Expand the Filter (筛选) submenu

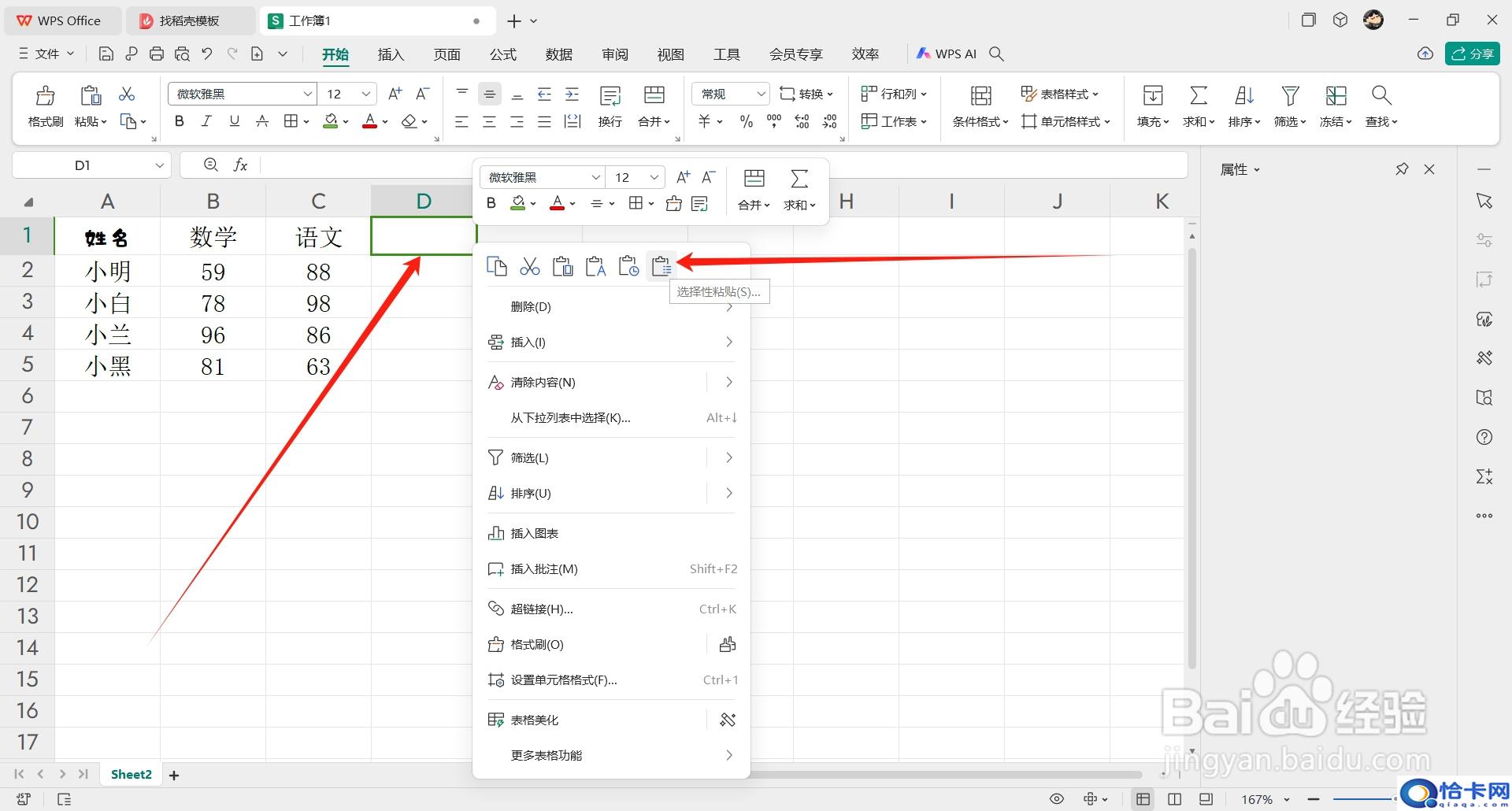(x=729, y=457)
